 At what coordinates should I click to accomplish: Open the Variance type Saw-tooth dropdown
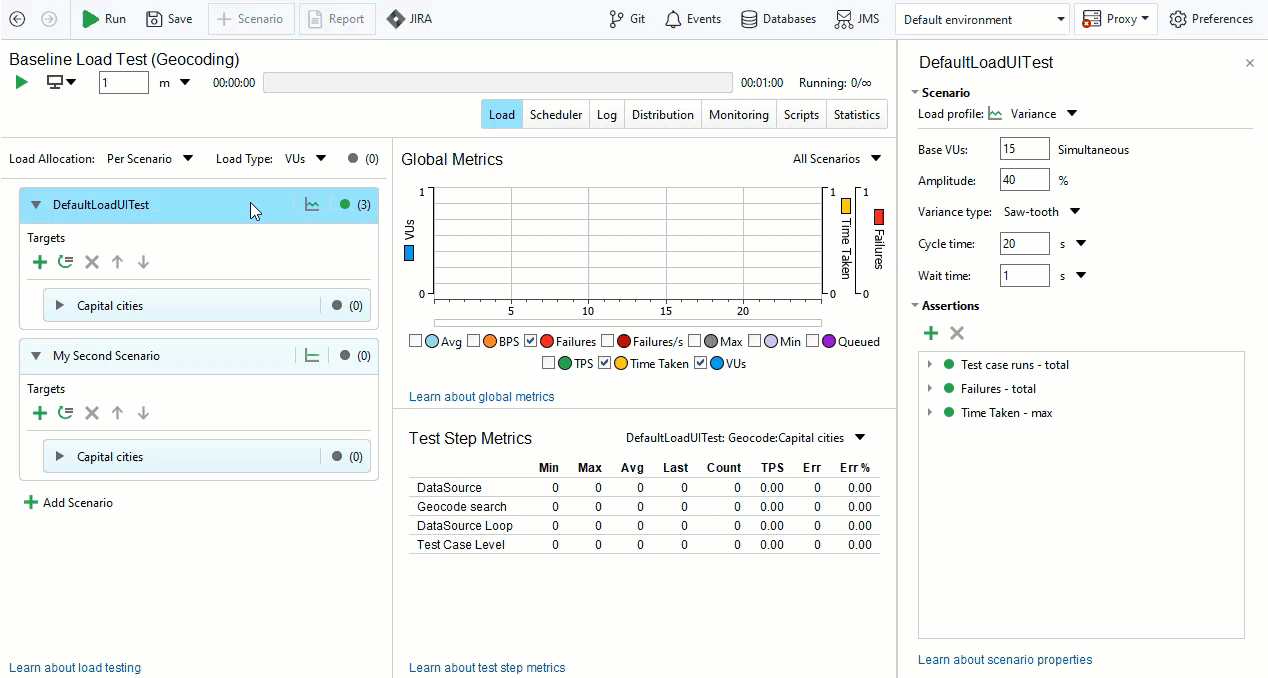1075,212
